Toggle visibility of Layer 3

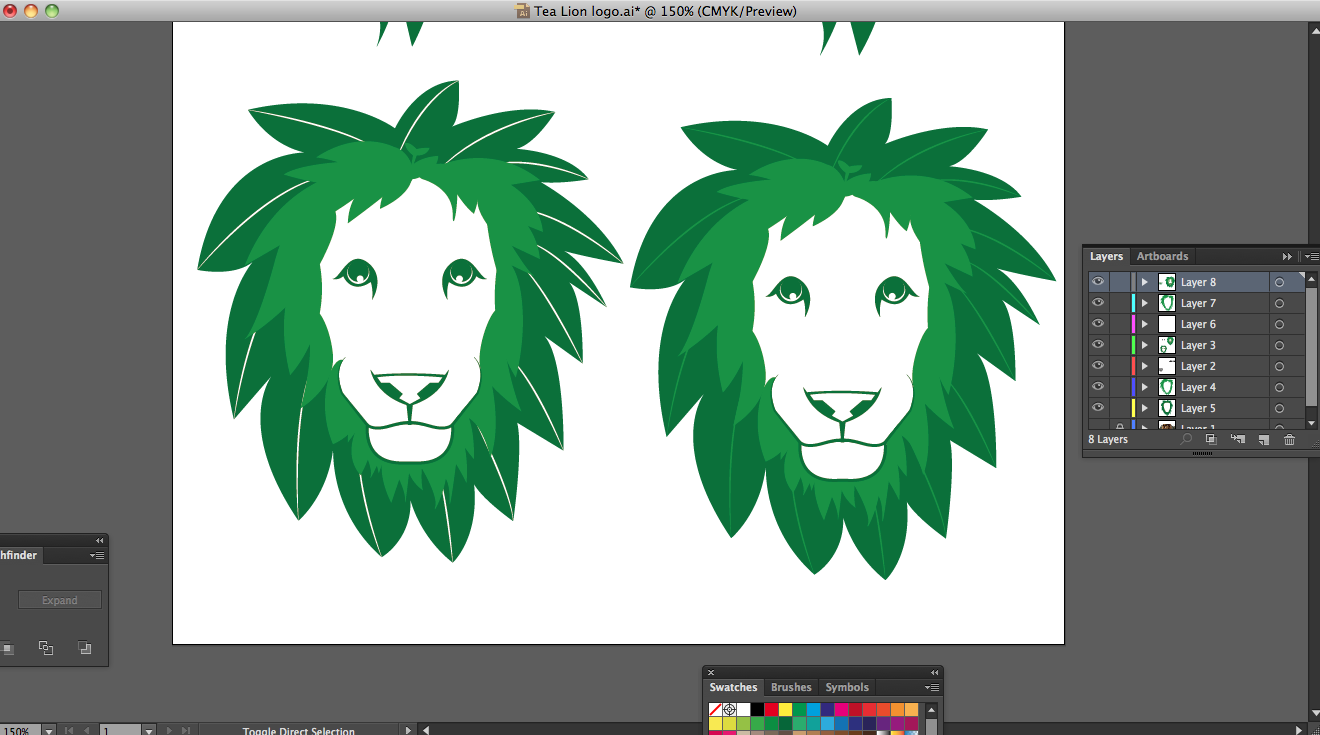click(1098, 345)
